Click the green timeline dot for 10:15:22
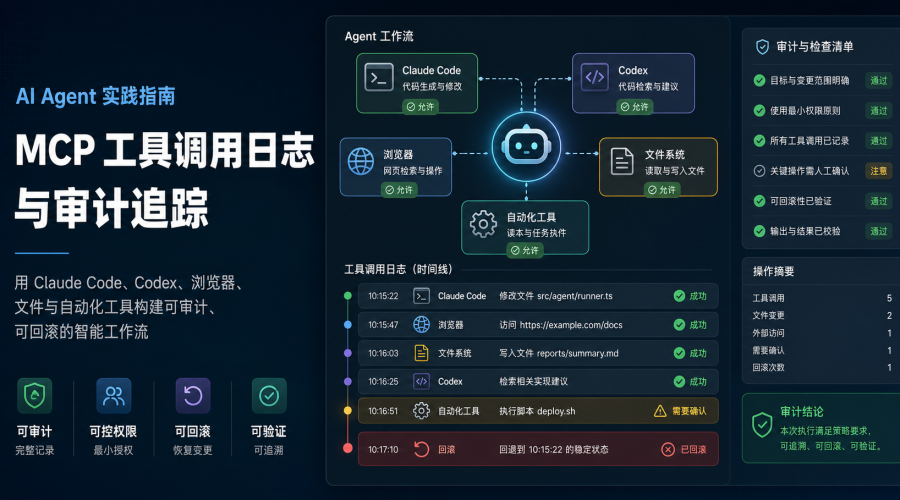 348,296
